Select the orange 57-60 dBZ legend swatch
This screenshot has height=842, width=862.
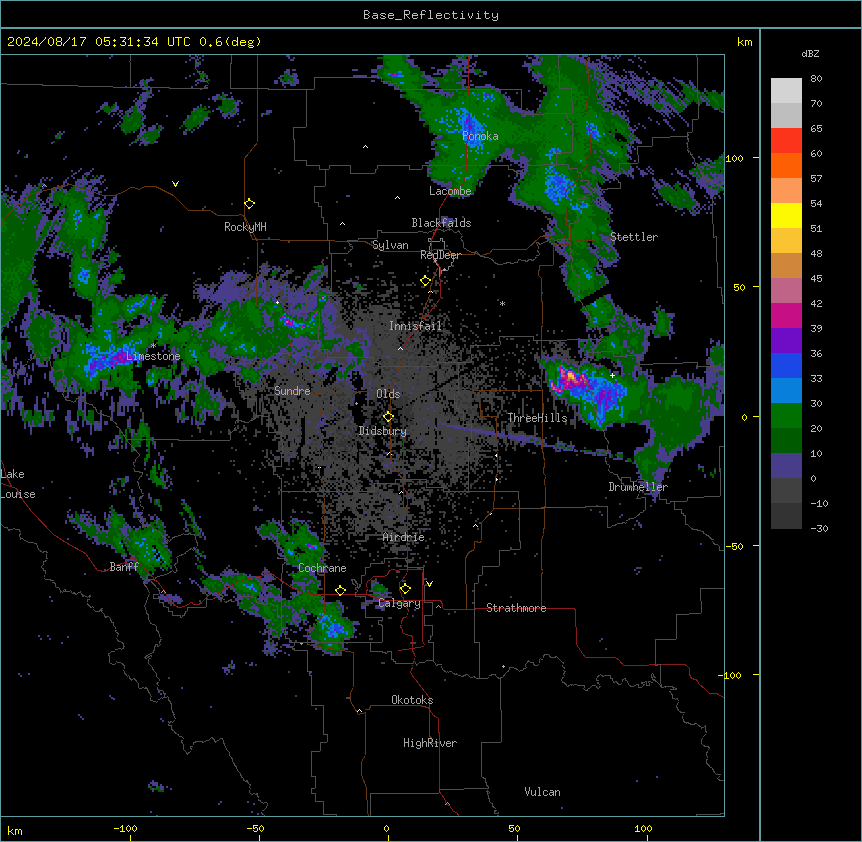786,166
